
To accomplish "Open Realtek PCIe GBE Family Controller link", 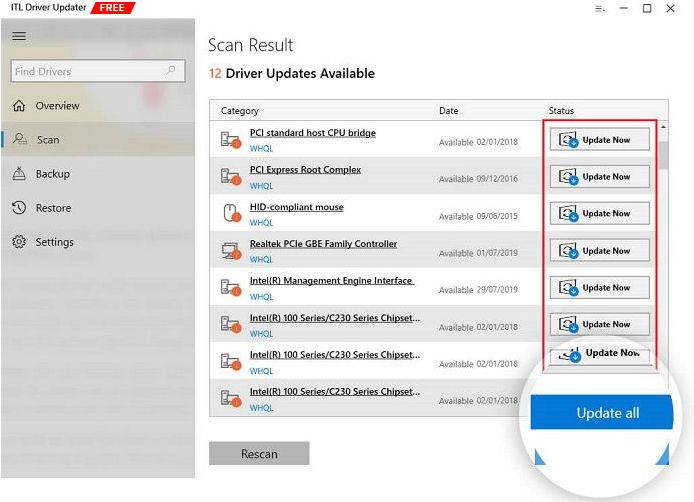I will coord(324,243).
